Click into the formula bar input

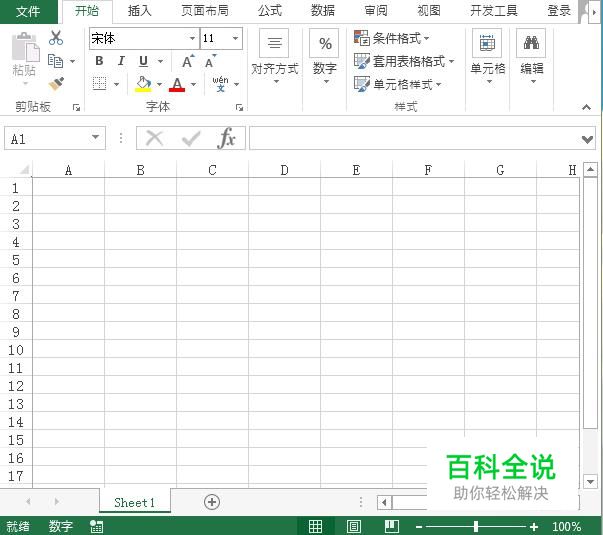point(415,138)
